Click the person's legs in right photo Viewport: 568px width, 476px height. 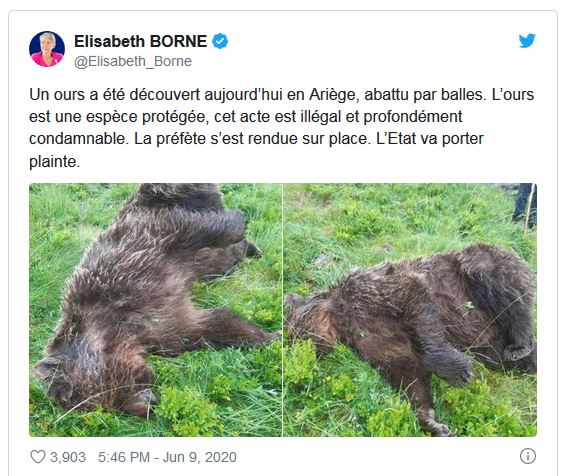point(525,205)
